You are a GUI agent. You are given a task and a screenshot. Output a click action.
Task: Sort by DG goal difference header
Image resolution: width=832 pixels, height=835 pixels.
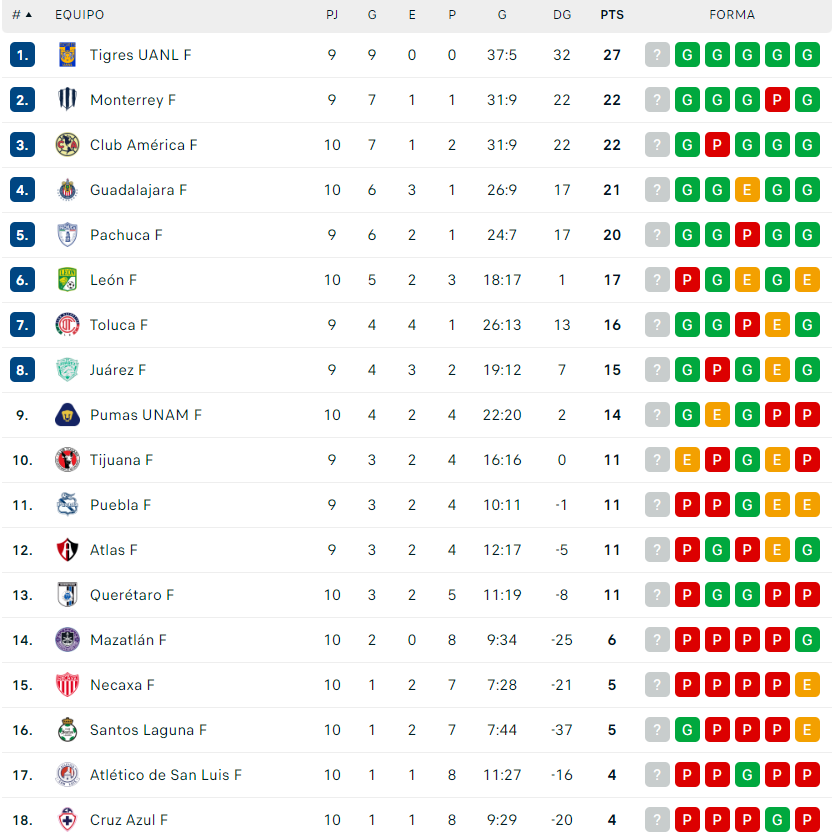(562, 15)
